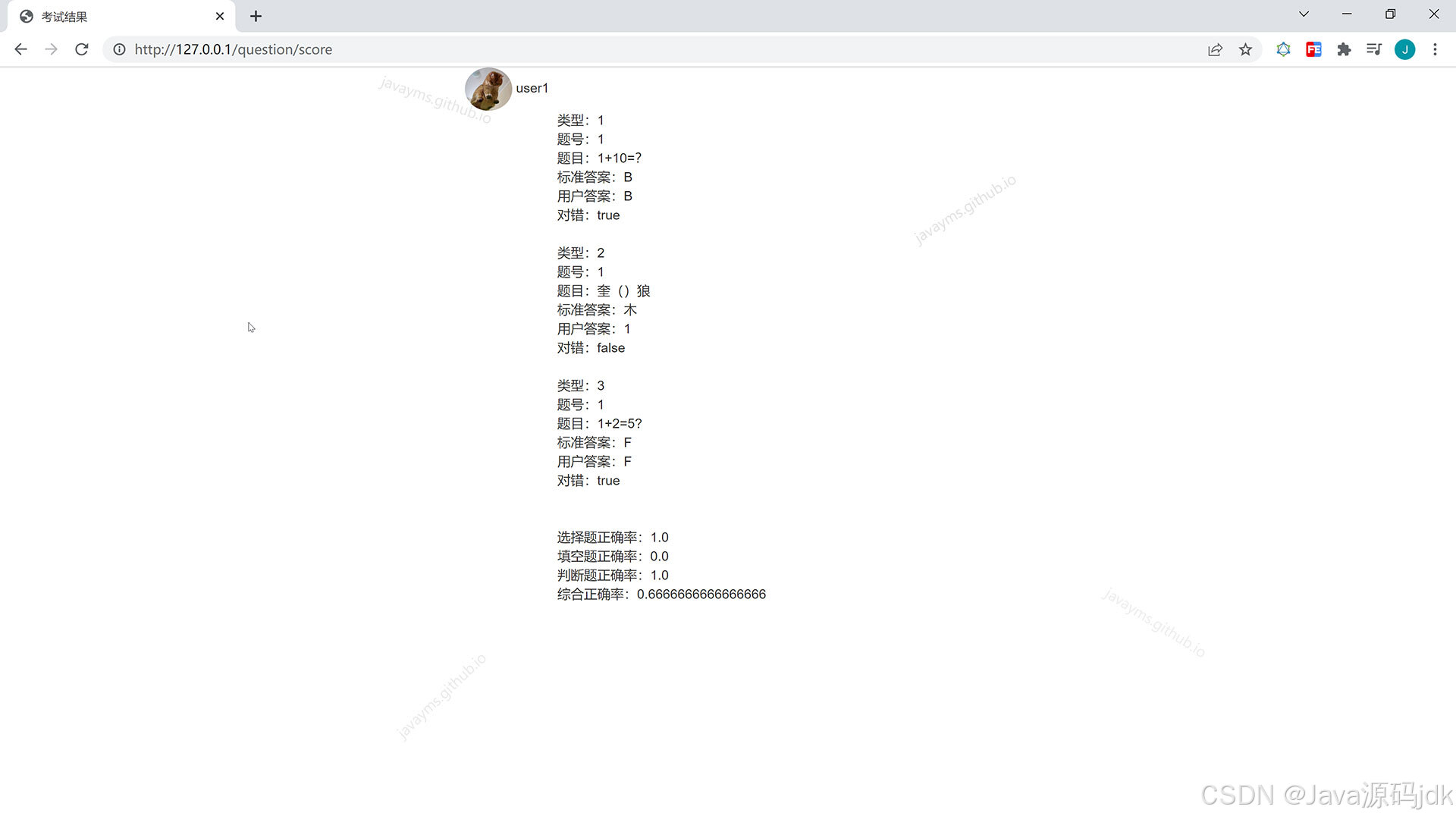Open the GraphQL extension icon

pyautogui.click(x=1283, y=49)
